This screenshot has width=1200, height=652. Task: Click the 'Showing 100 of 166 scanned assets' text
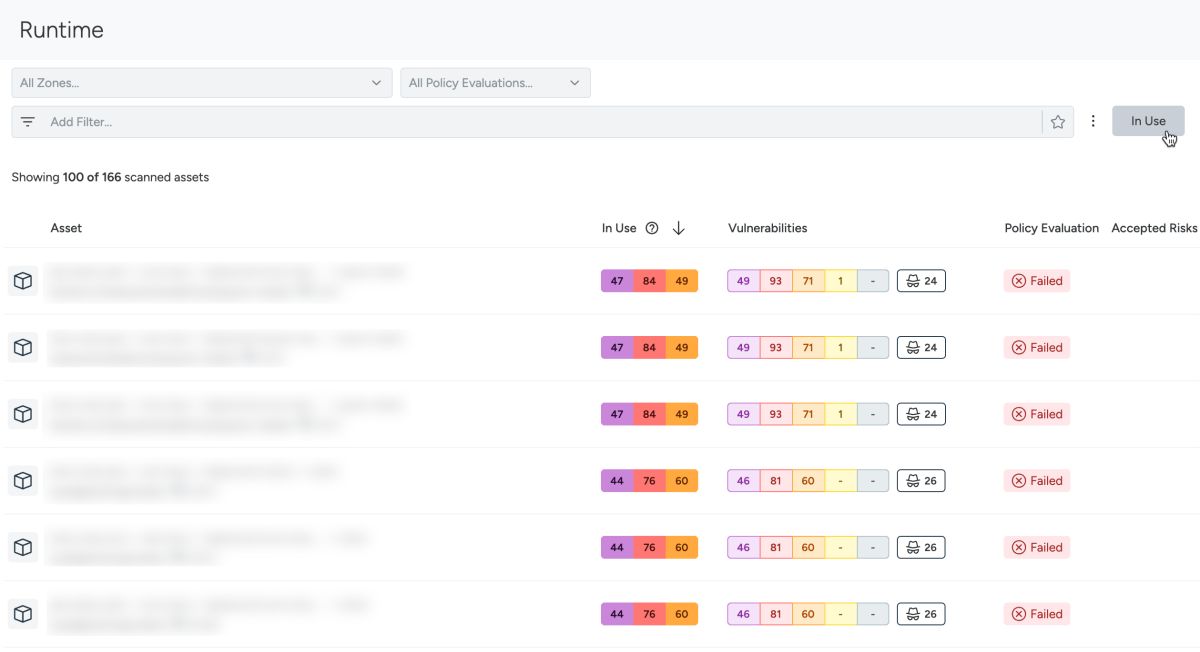(110, 177)
